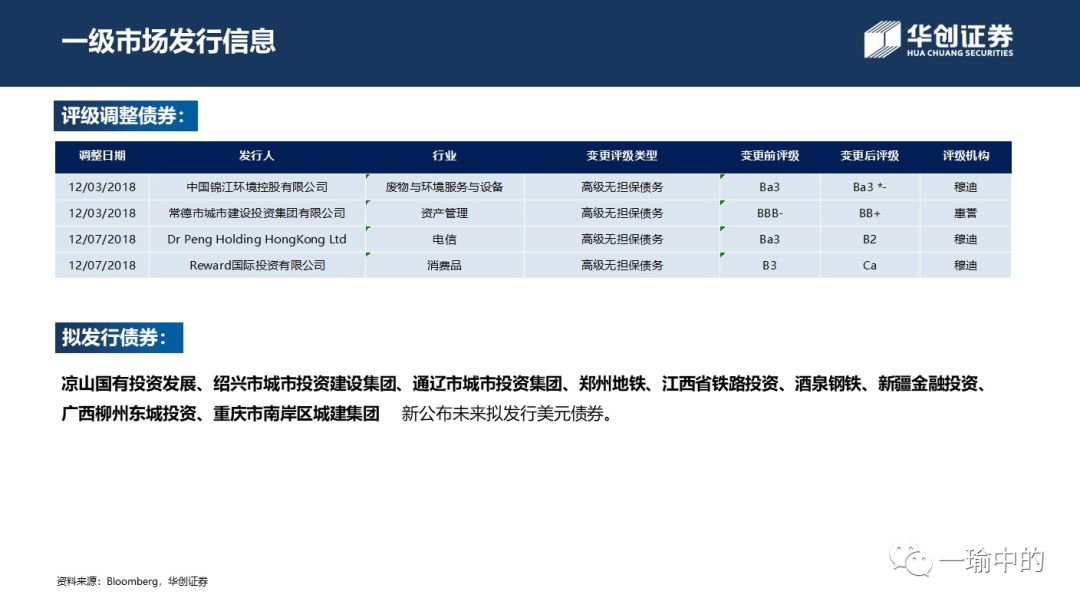Screen dimensions: 1080x608
Task: Select the 行业 column header
Action: coord(444,156)
